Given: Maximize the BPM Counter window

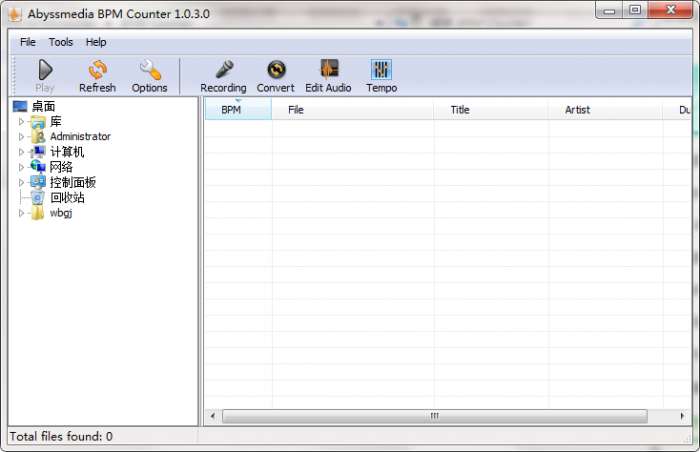Looking at the screenshot, I should pyautogui.click(x=635, y=10).
